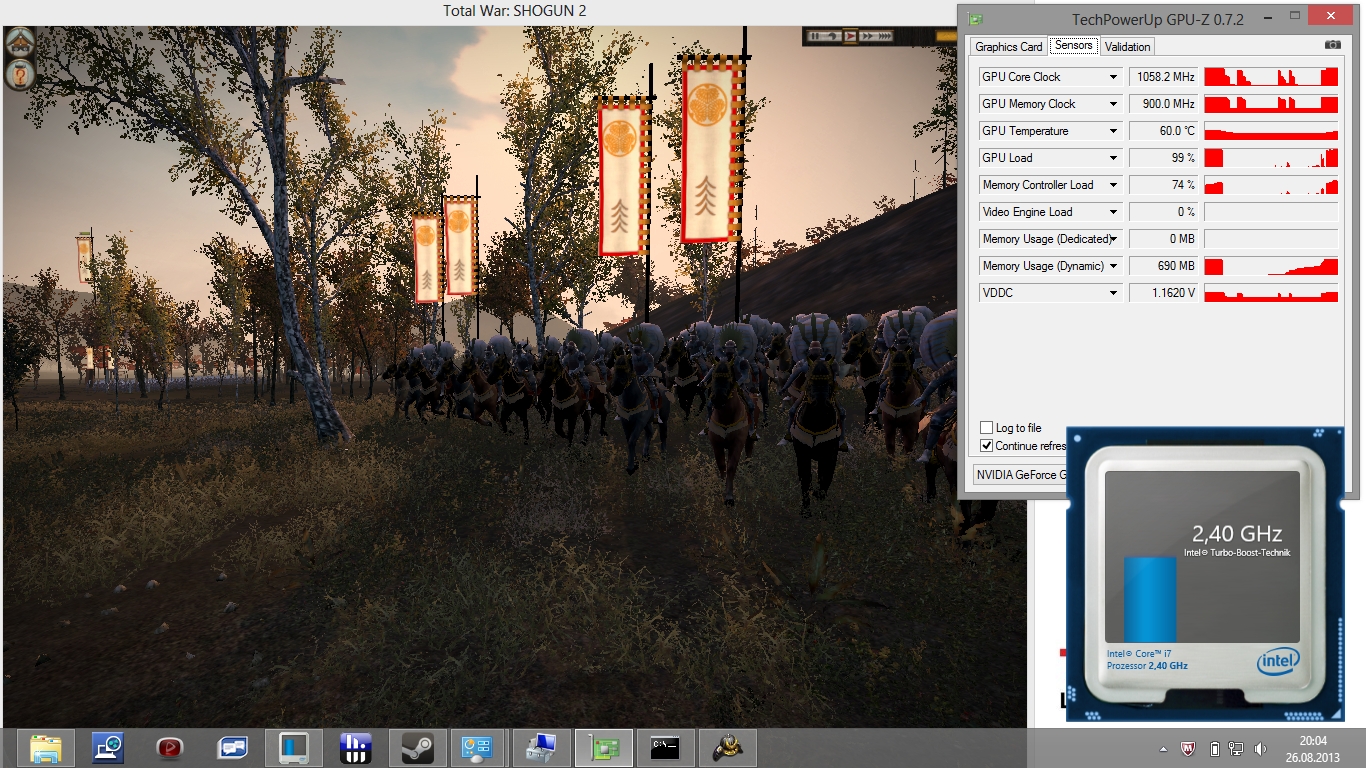Screen dimensions: 1366x768
Task: Click the 99 % GPU load value
Action: tap(1164, 158)
